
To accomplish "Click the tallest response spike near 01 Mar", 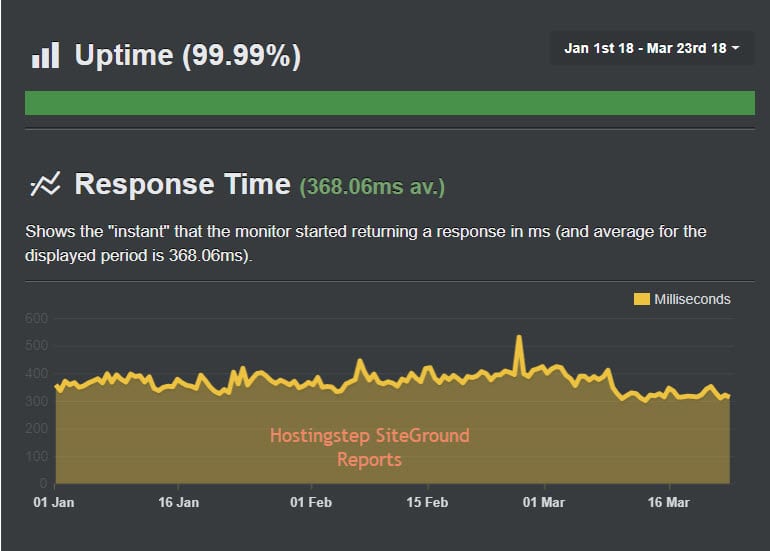I will 519,337.
